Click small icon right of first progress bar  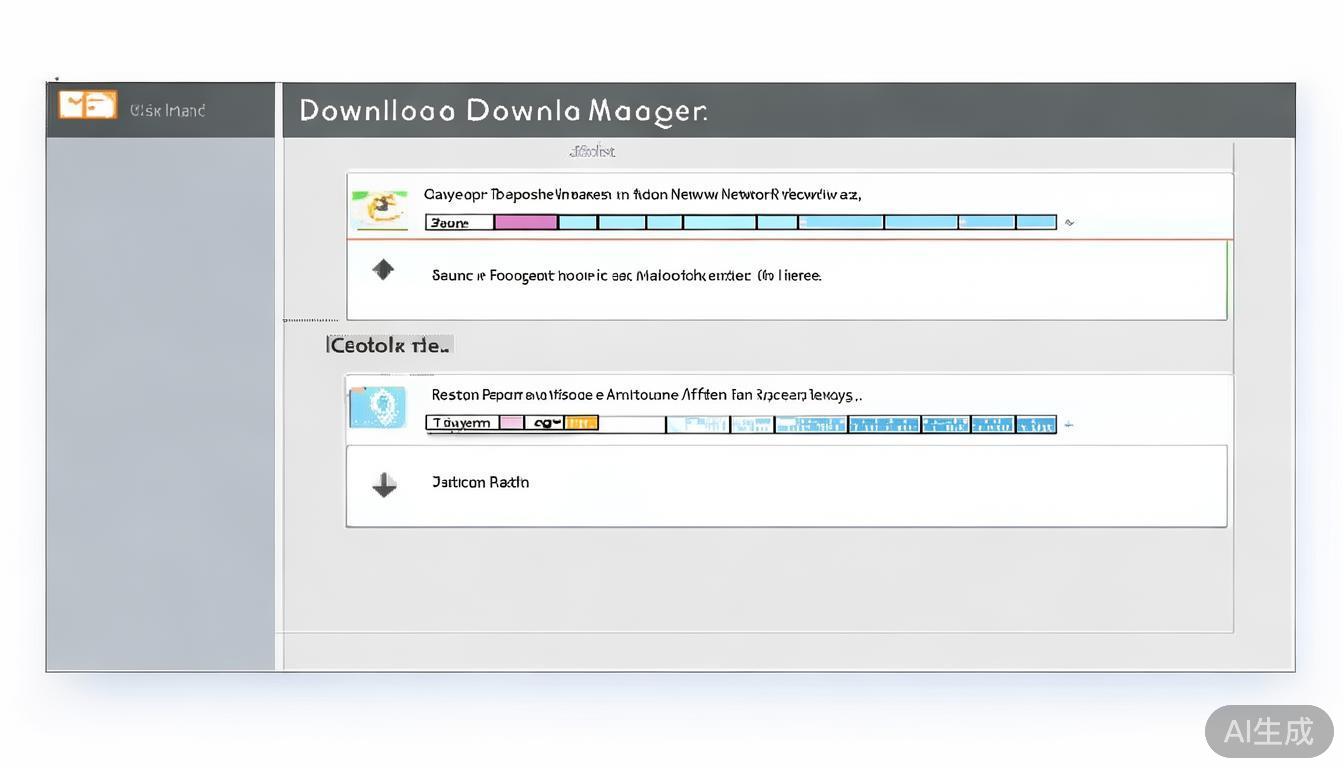[x=1069, y=223]
